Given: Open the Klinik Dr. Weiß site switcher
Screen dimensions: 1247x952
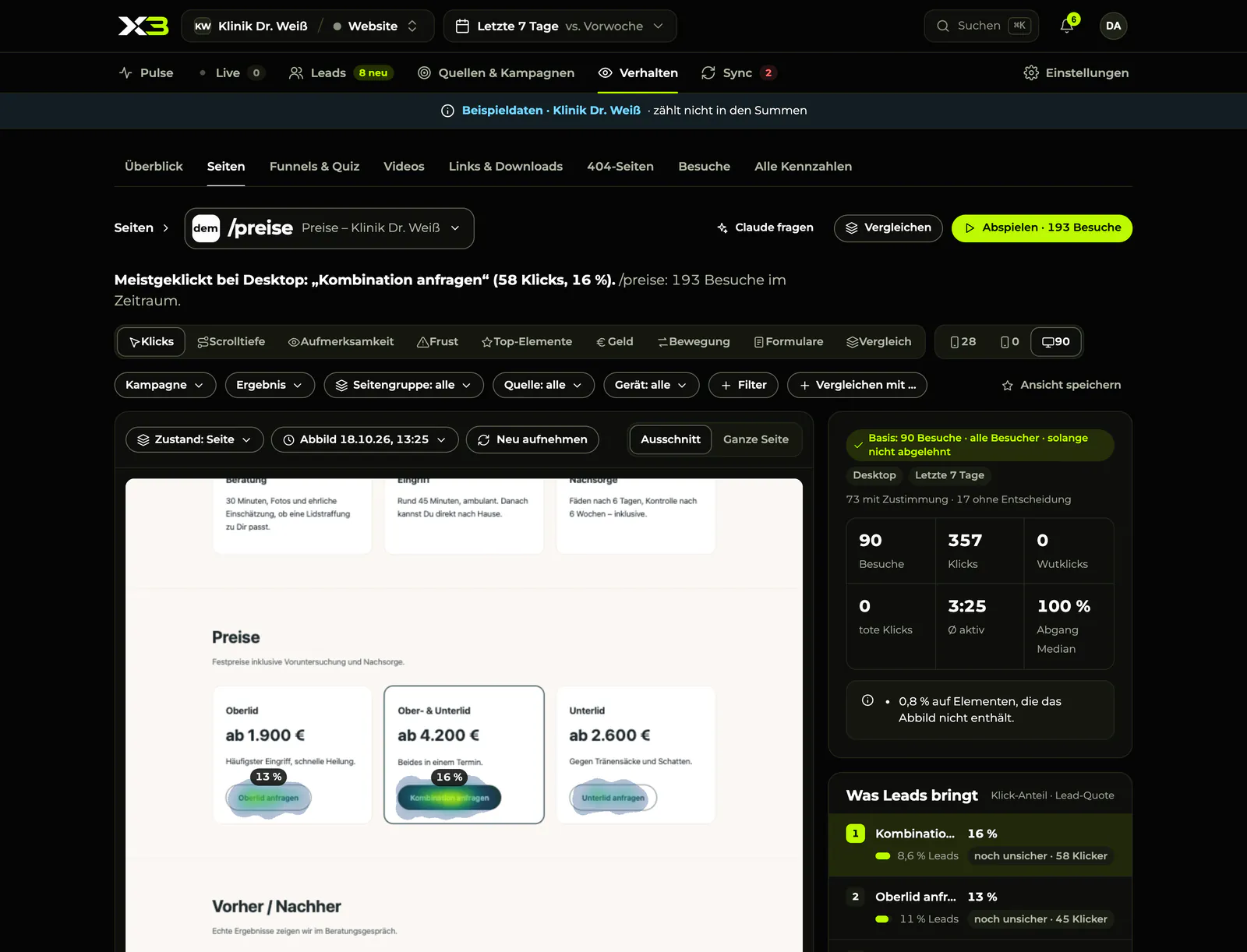Looking at the screenshot, I should [309, 26].
